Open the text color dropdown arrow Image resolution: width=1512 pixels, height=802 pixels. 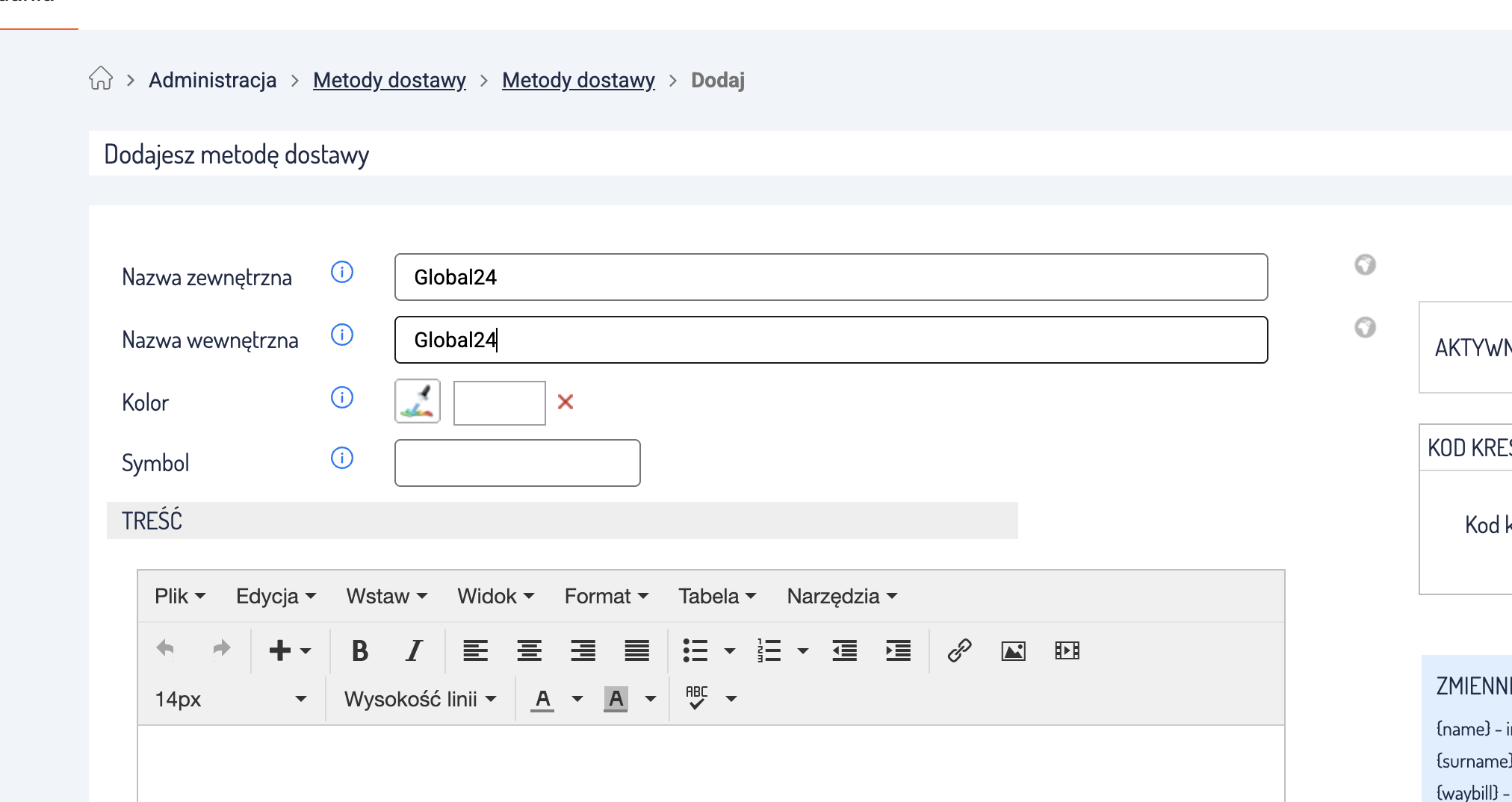[x=577, y=699]
